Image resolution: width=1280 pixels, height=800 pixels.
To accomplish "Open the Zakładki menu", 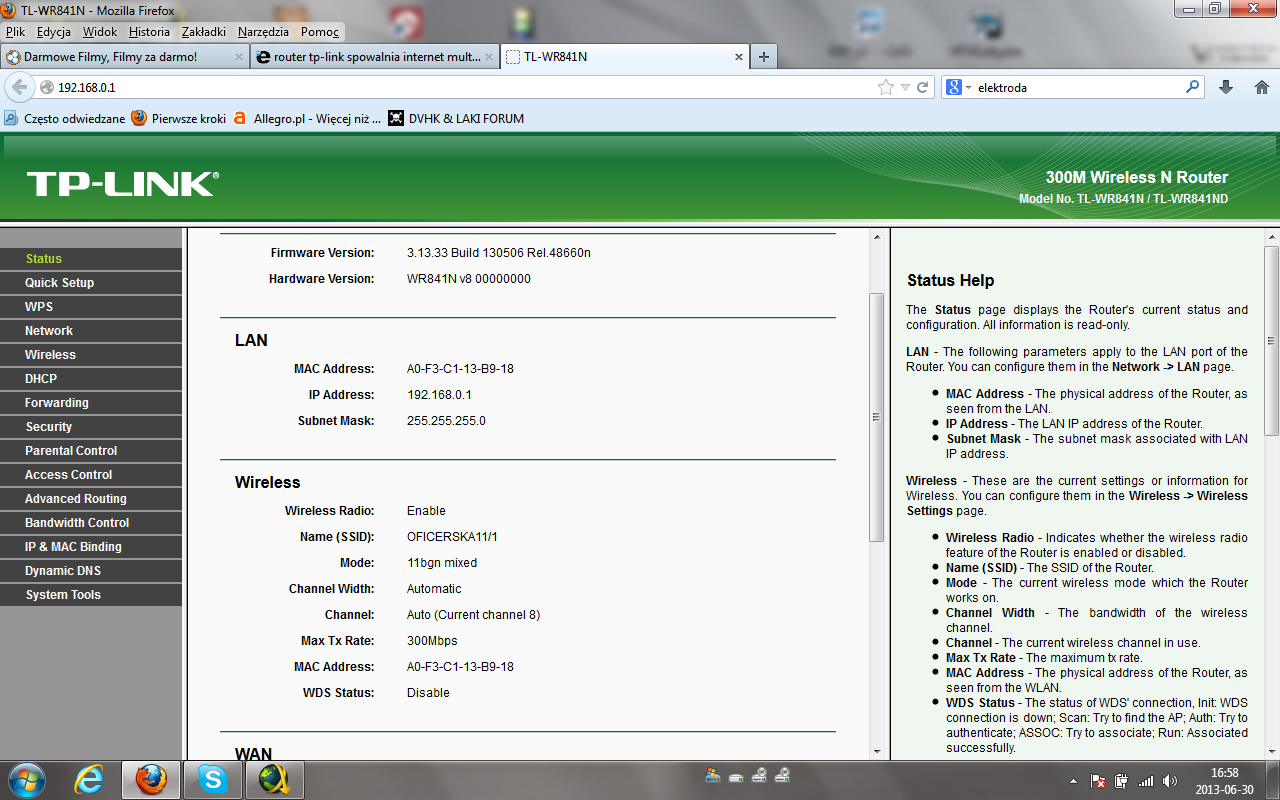I will click(203, 32).
